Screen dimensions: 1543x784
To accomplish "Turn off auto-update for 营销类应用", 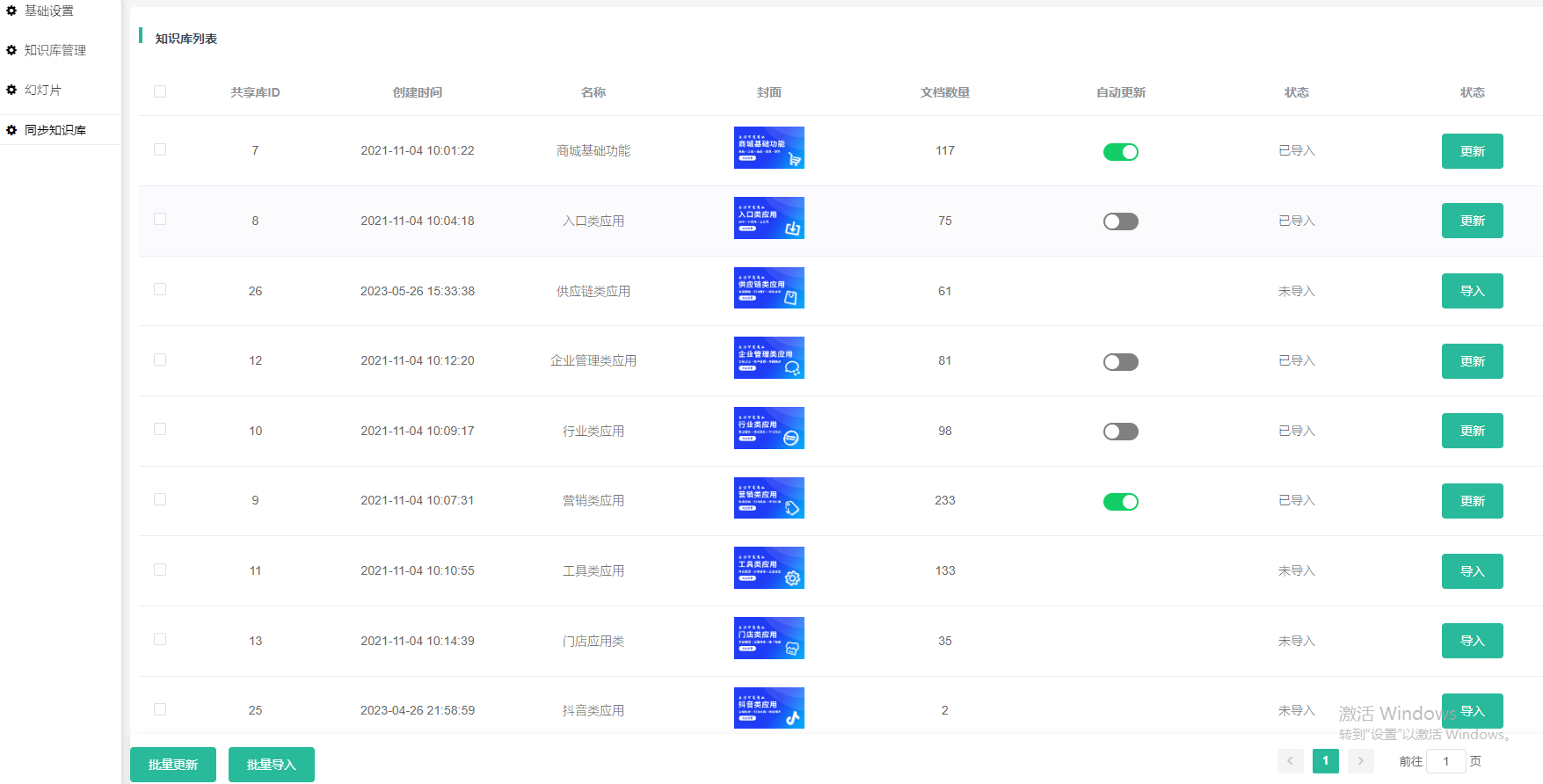I will [x=1120, y=502].
